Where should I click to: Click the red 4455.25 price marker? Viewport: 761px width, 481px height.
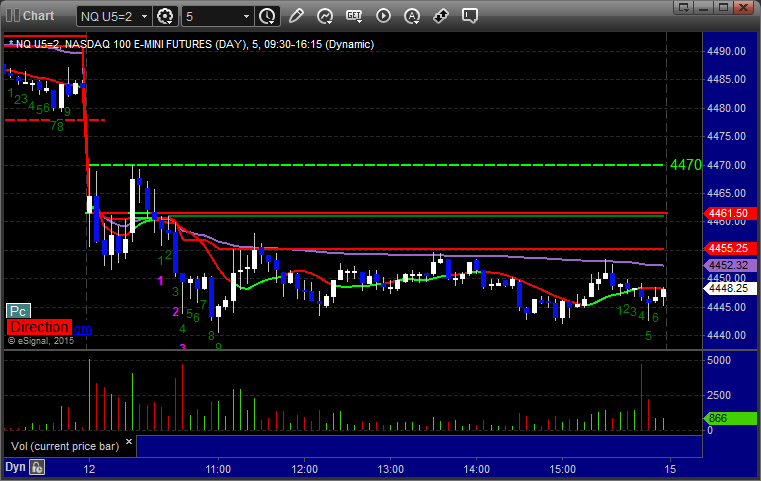[730, 249]
